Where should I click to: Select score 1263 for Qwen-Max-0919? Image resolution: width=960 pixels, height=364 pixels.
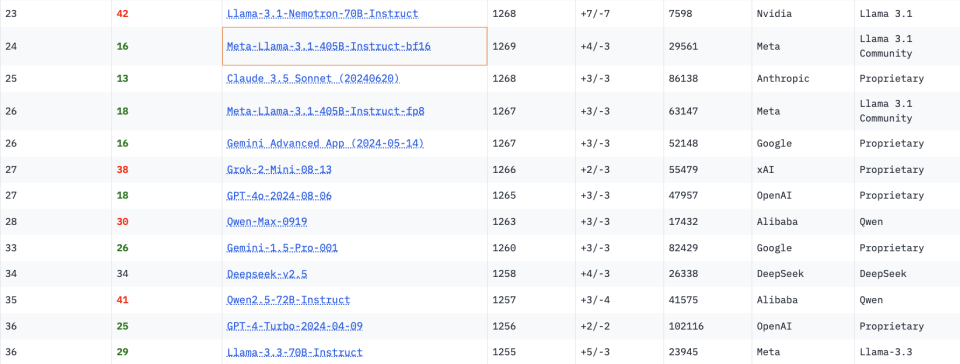coord(504,221)
